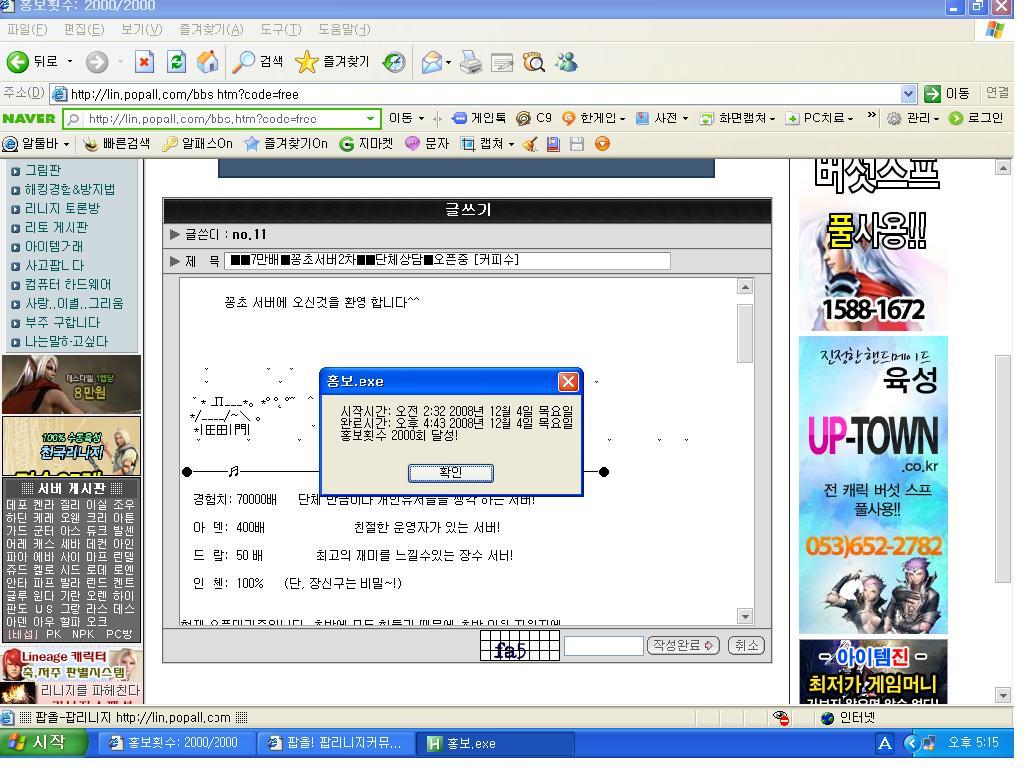Open the 리니지 토론방 sidebar link
The image size is (1024, 768).
tap(62, 208)
